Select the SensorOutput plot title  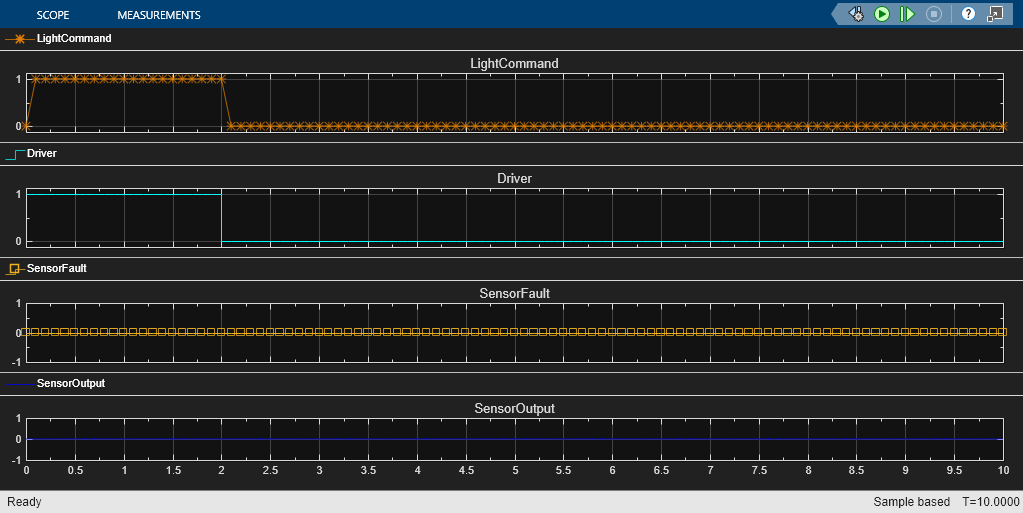(514, 408)
